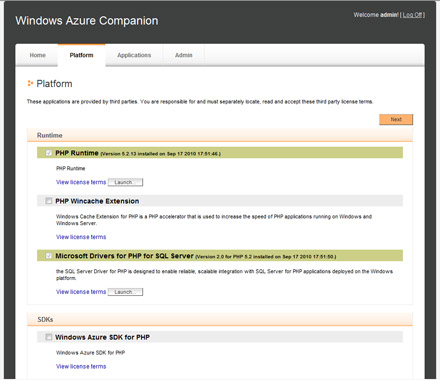
Task: Open the Home tab
Action: tap(37, 55)
